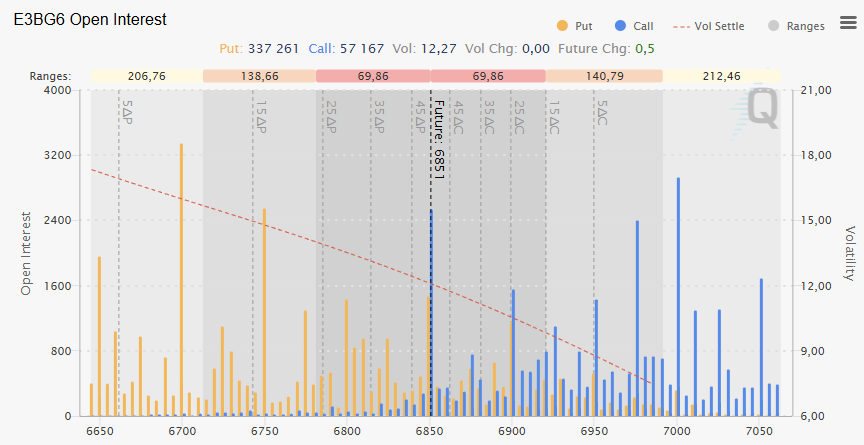The image size is (864, 445).
Task: Click the 5ΔP delta line label
Action: [126, 112]
